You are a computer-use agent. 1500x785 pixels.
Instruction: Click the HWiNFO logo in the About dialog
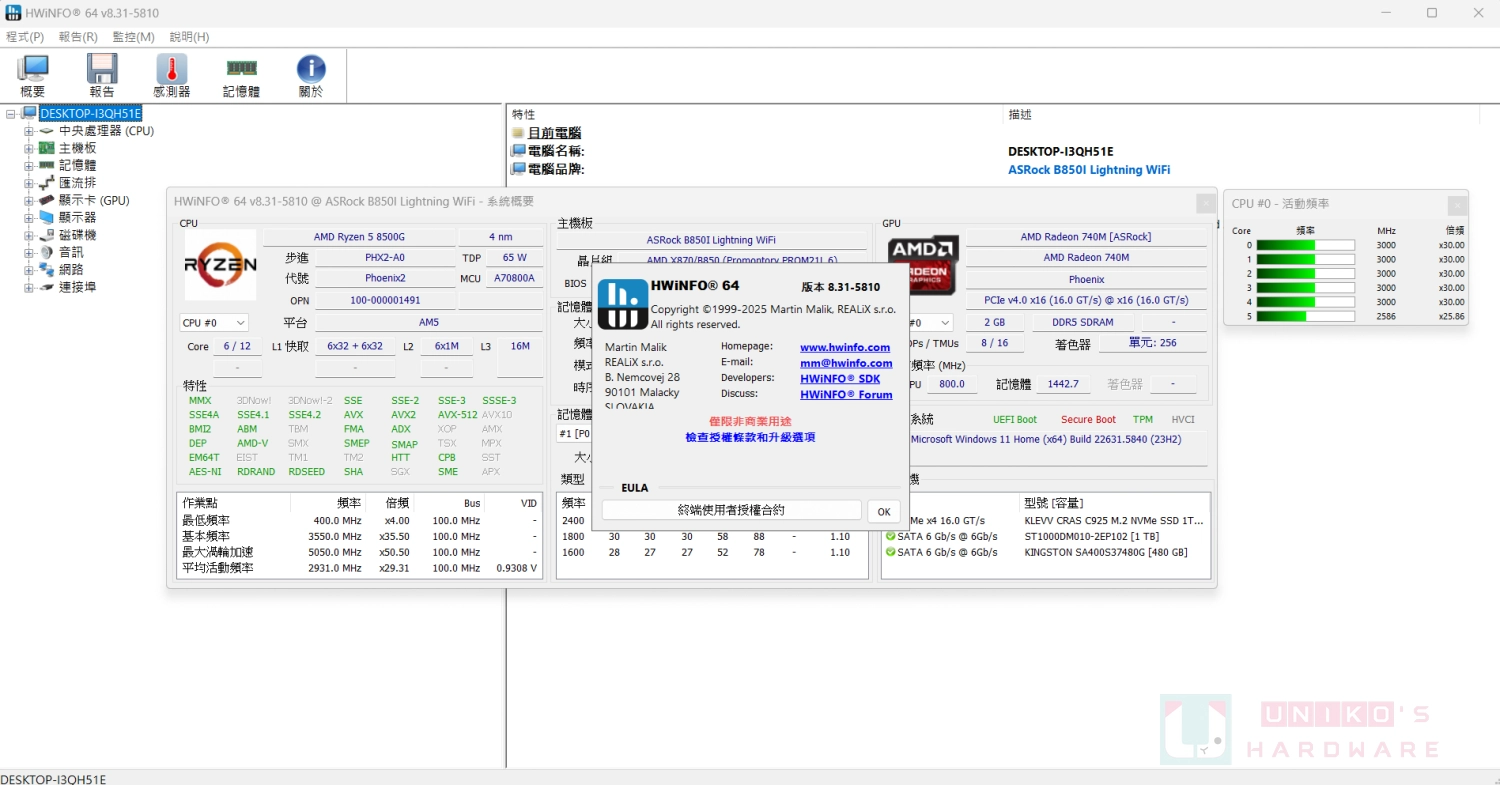click(623, 304)
